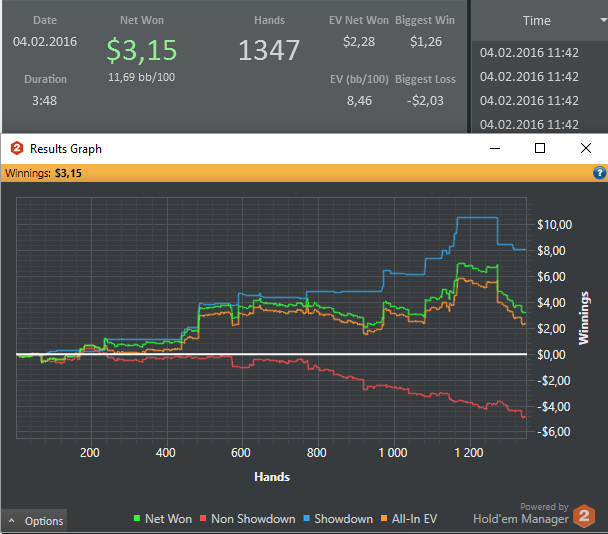Click the Hold'em Manager icon in the title bar
Viewport: 608px width, 534px height.
(x=16, y=148)
